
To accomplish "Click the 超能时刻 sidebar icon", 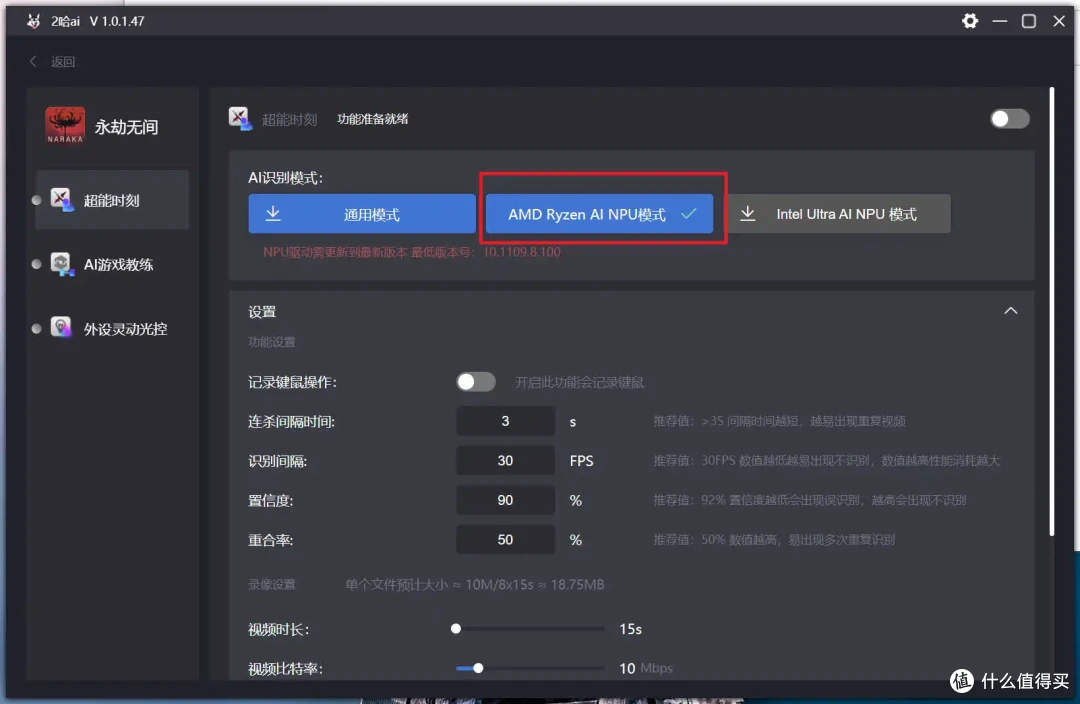I will (x=62, y=200).
